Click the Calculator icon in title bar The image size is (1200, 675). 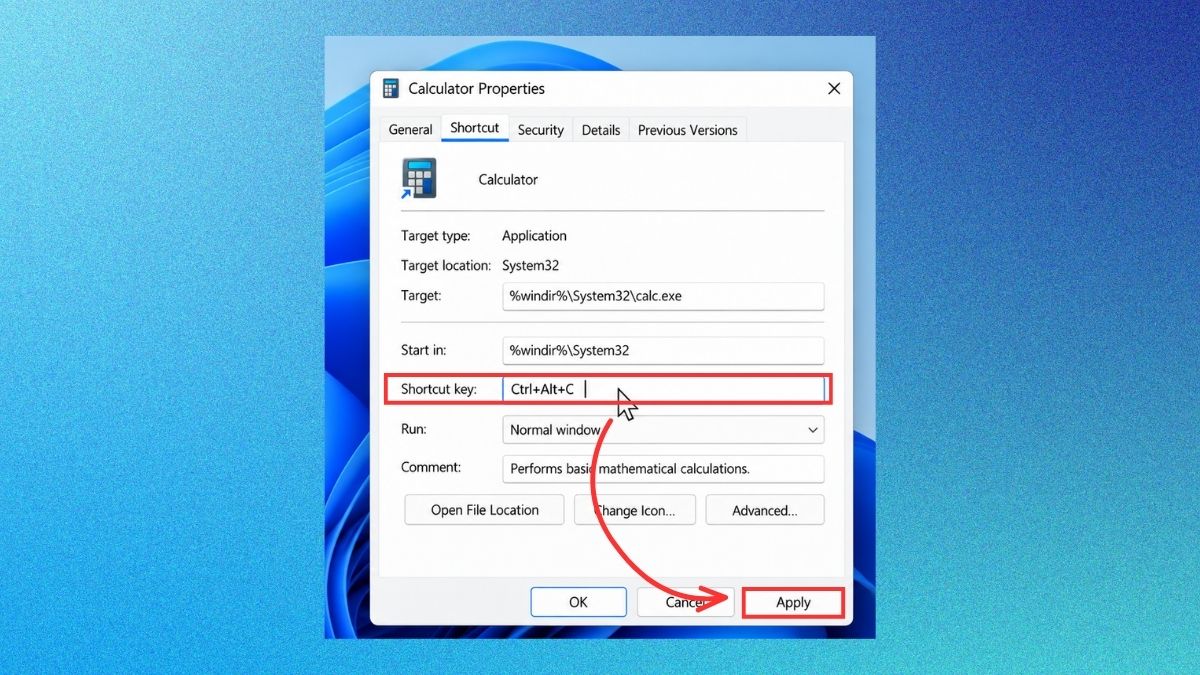391,89
